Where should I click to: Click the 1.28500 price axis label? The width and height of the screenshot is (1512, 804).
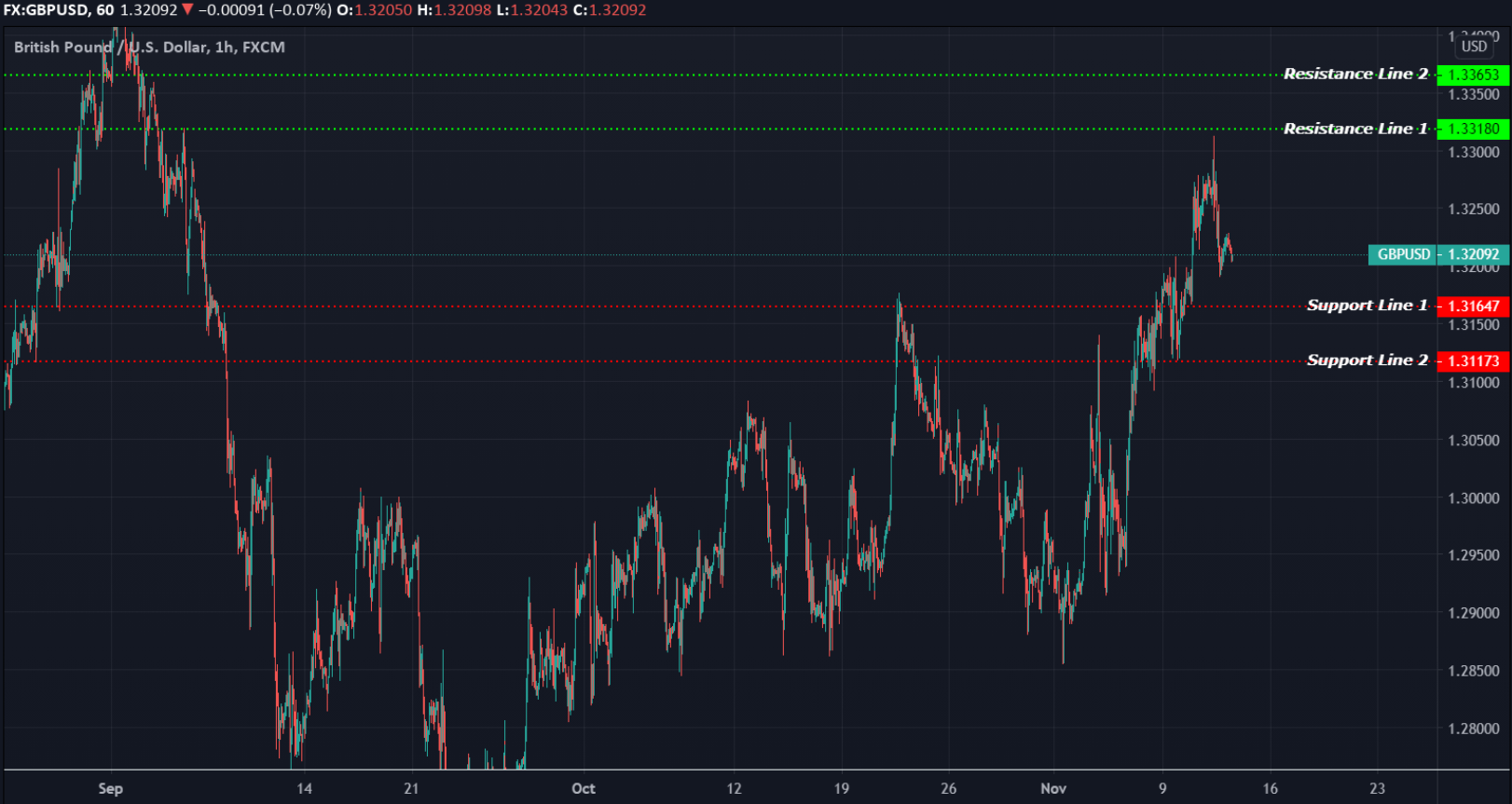coord(1474,671)
